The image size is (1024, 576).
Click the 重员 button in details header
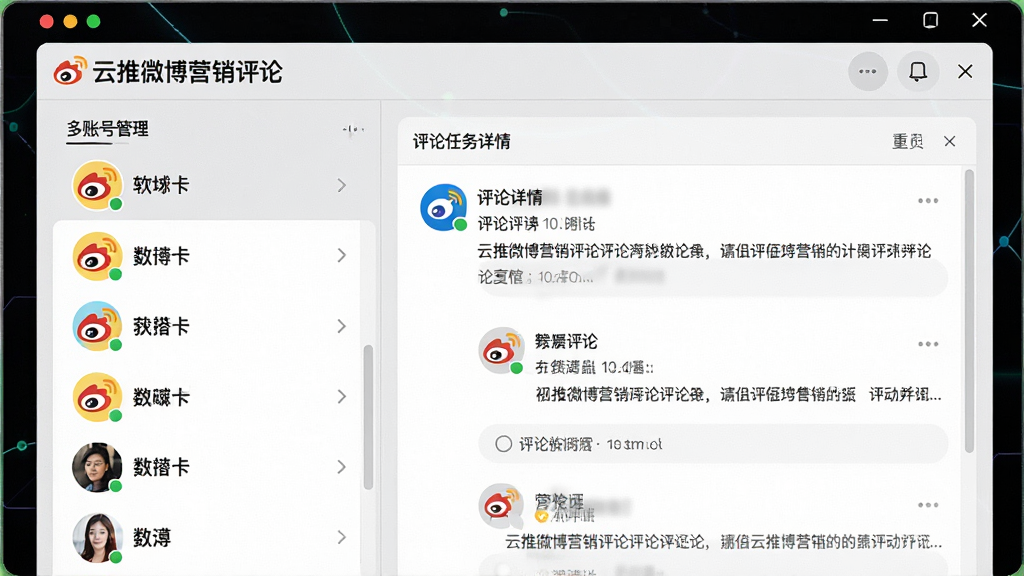[x=908, y=141]
